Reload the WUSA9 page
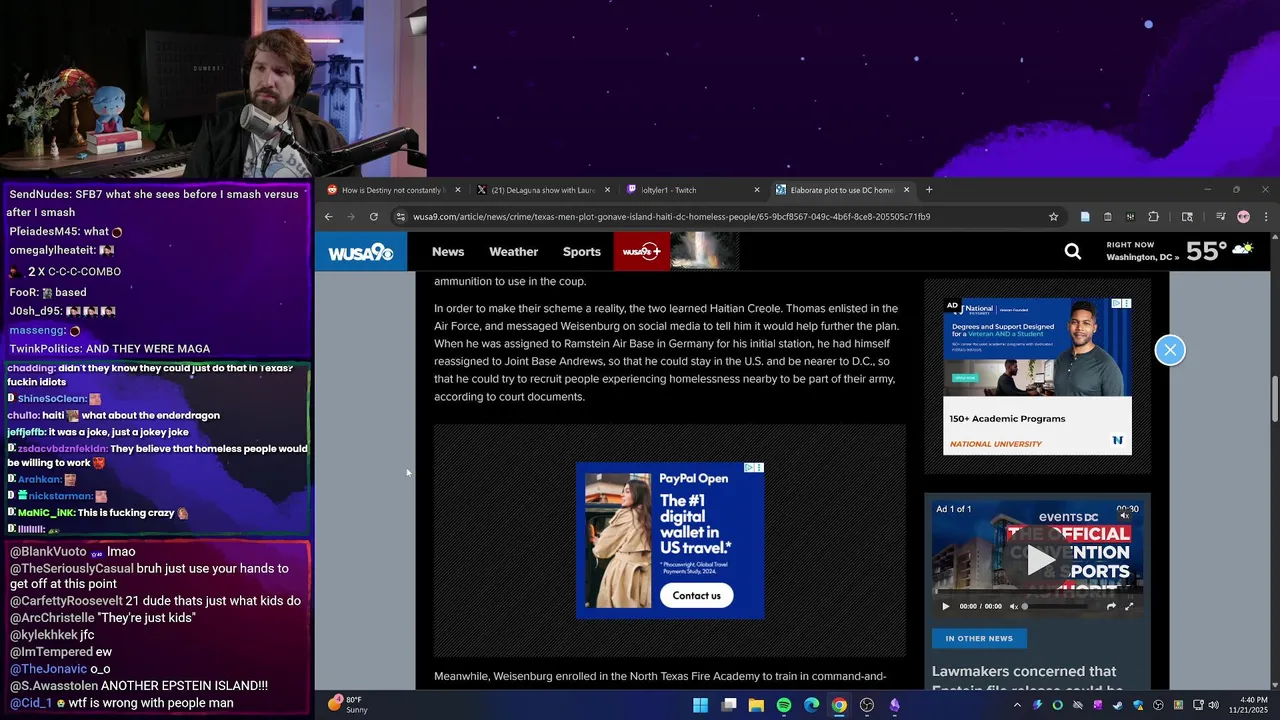 click(x=373, y=216)
